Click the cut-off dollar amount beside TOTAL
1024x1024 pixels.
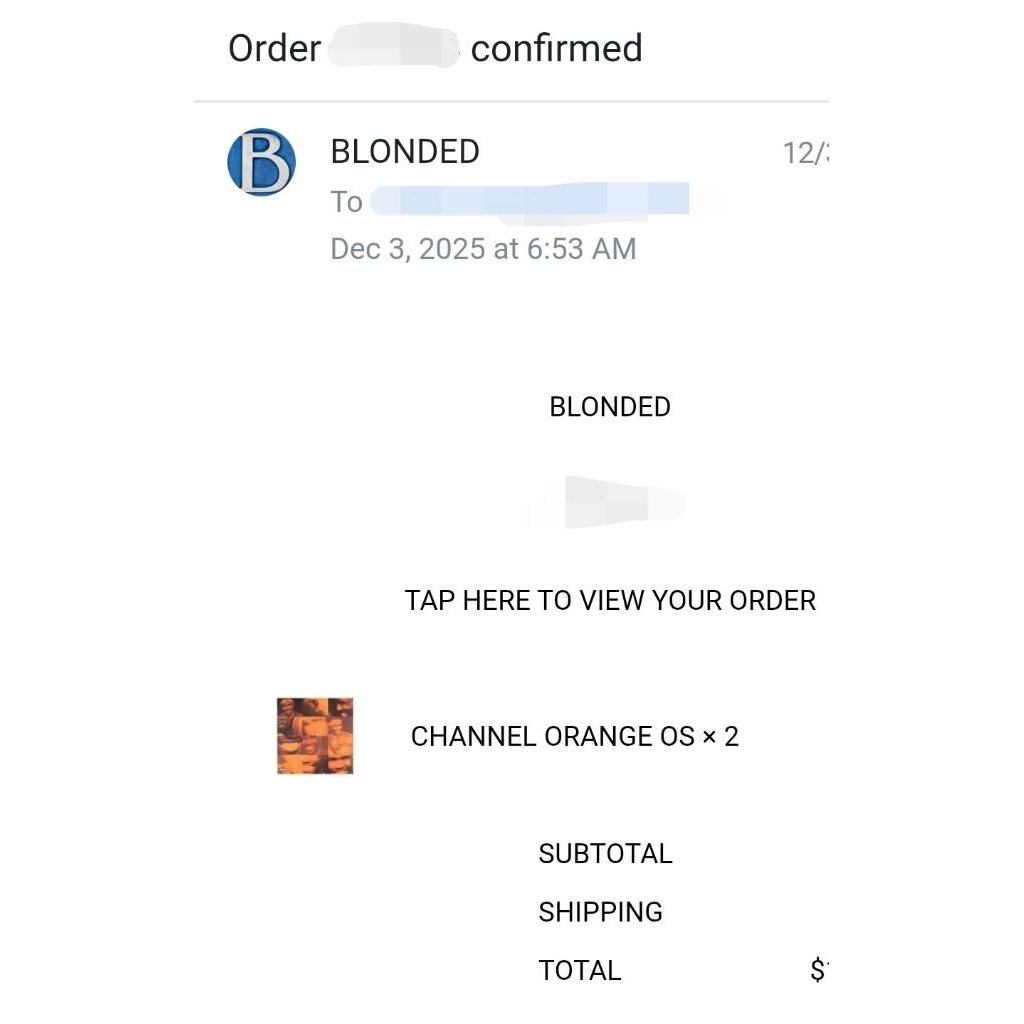(x=820, y=970)
